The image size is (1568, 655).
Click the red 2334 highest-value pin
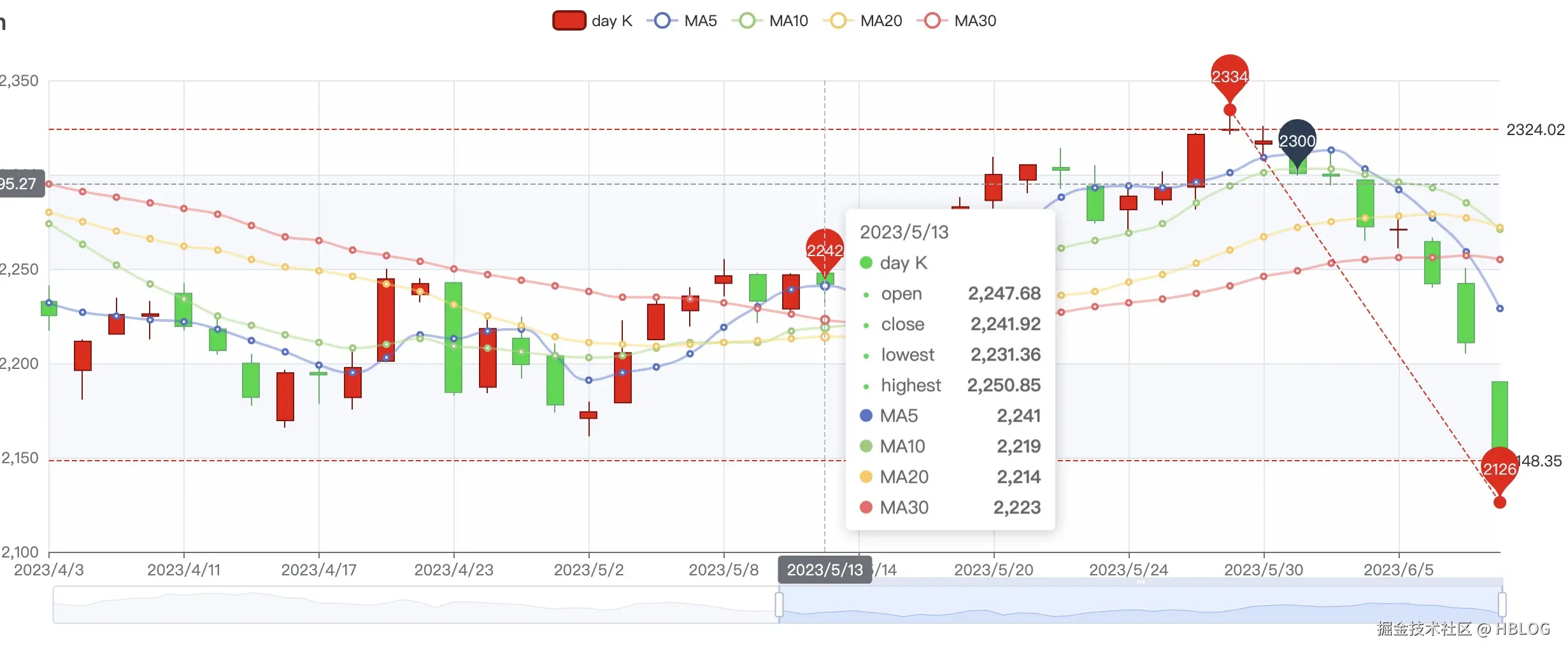coord(1229,78)
